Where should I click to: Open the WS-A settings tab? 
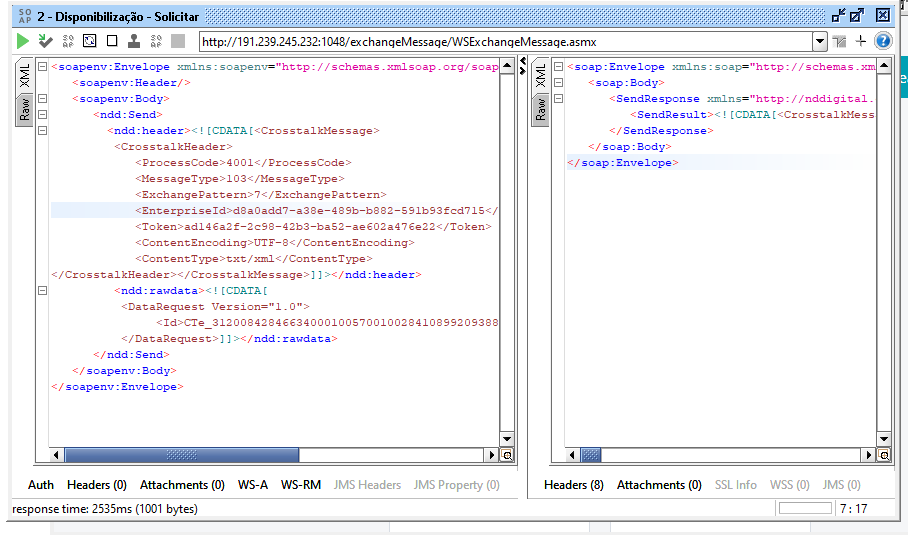[x=252, y=485]
